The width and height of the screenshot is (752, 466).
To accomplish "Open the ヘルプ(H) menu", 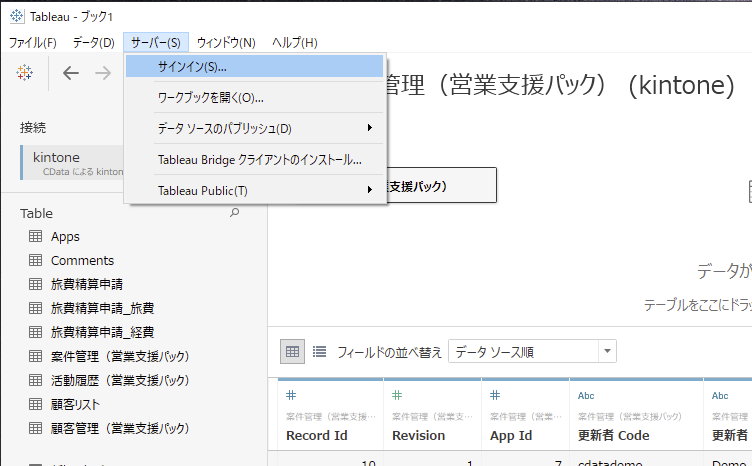I will click(x=294, y=43).
